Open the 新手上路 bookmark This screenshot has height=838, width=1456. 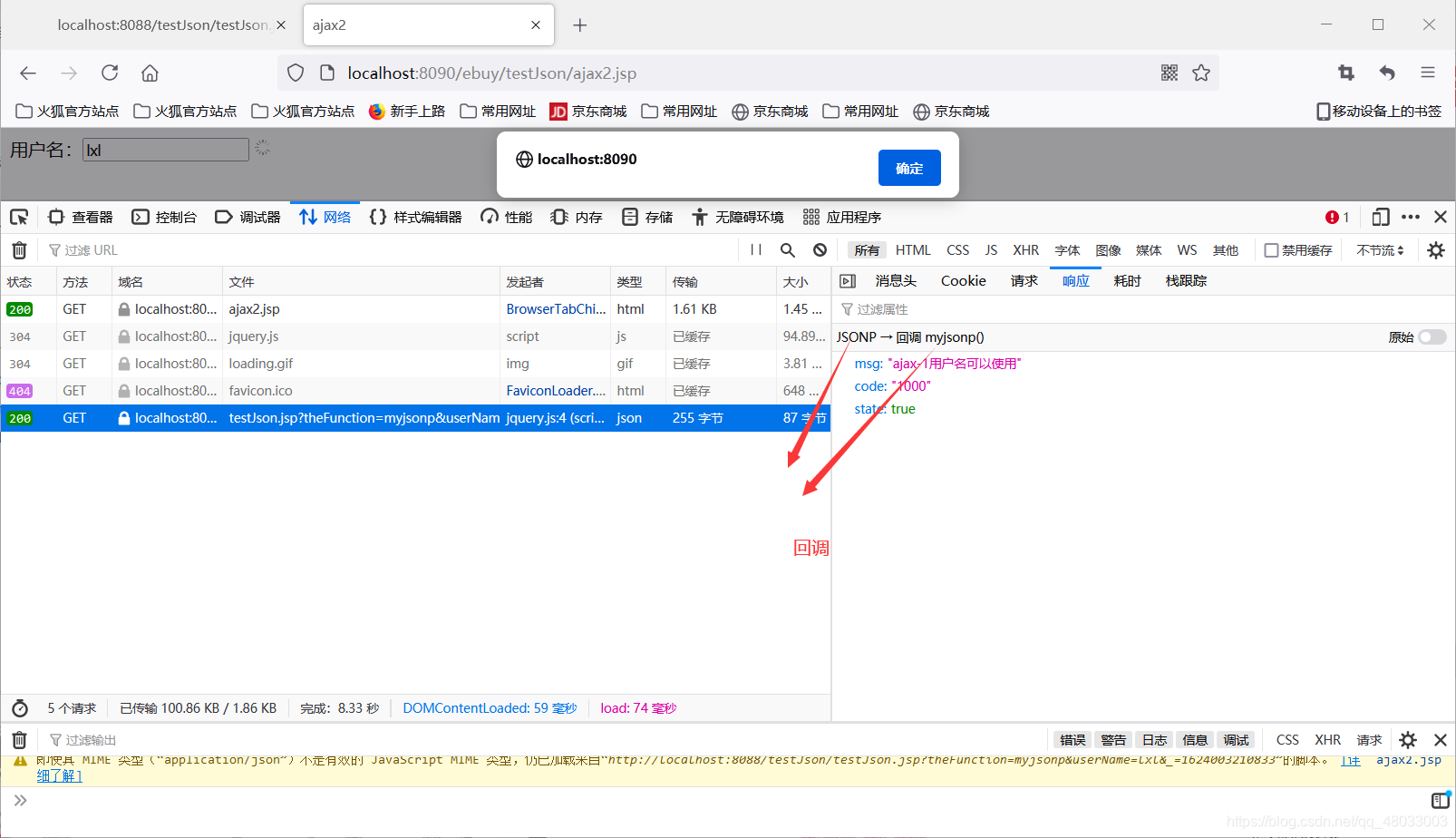tap(407, 112)
